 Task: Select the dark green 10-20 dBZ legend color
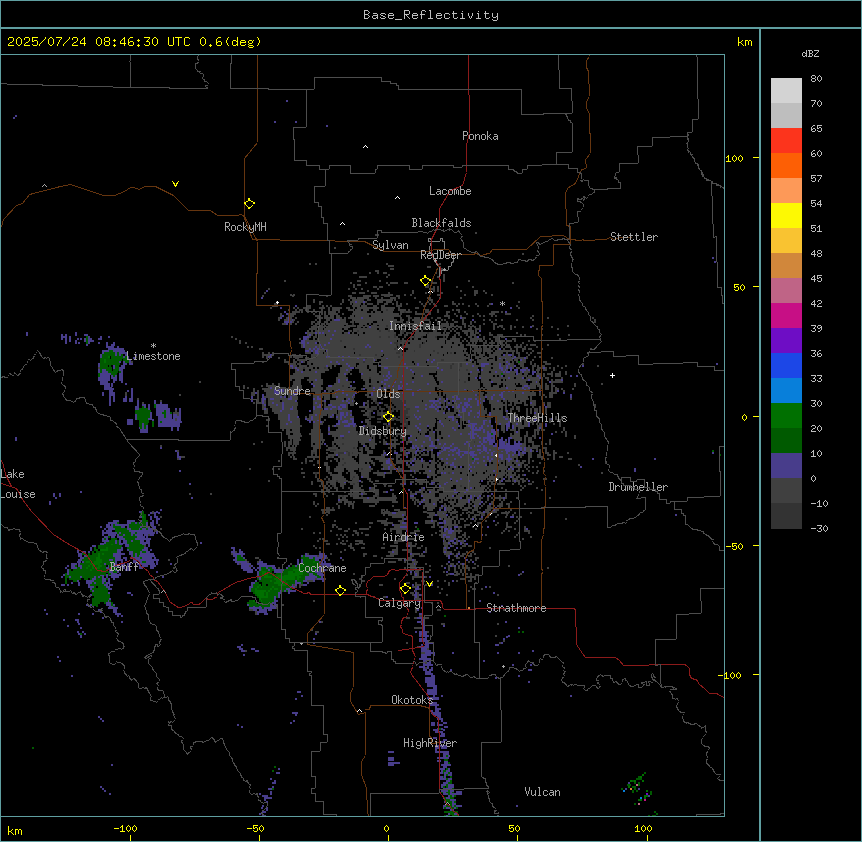pyautogui.click(x=786, y=441)
